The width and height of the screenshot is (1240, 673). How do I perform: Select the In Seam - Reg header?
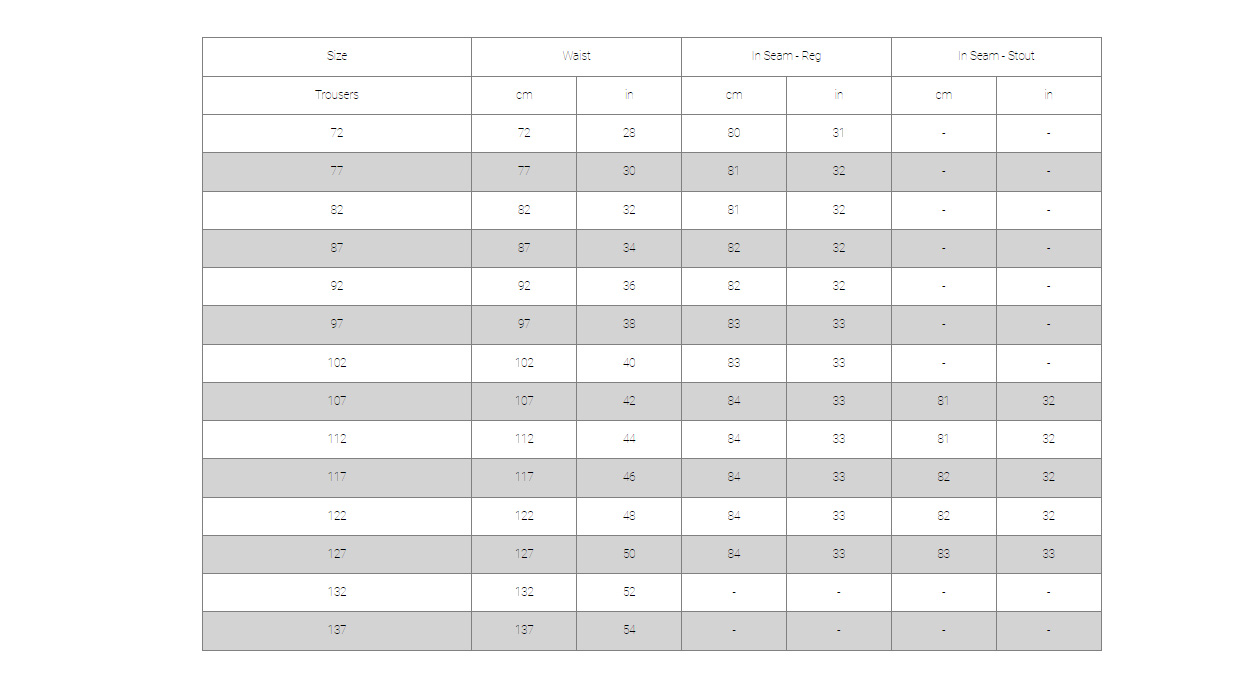tap(786, 57)
